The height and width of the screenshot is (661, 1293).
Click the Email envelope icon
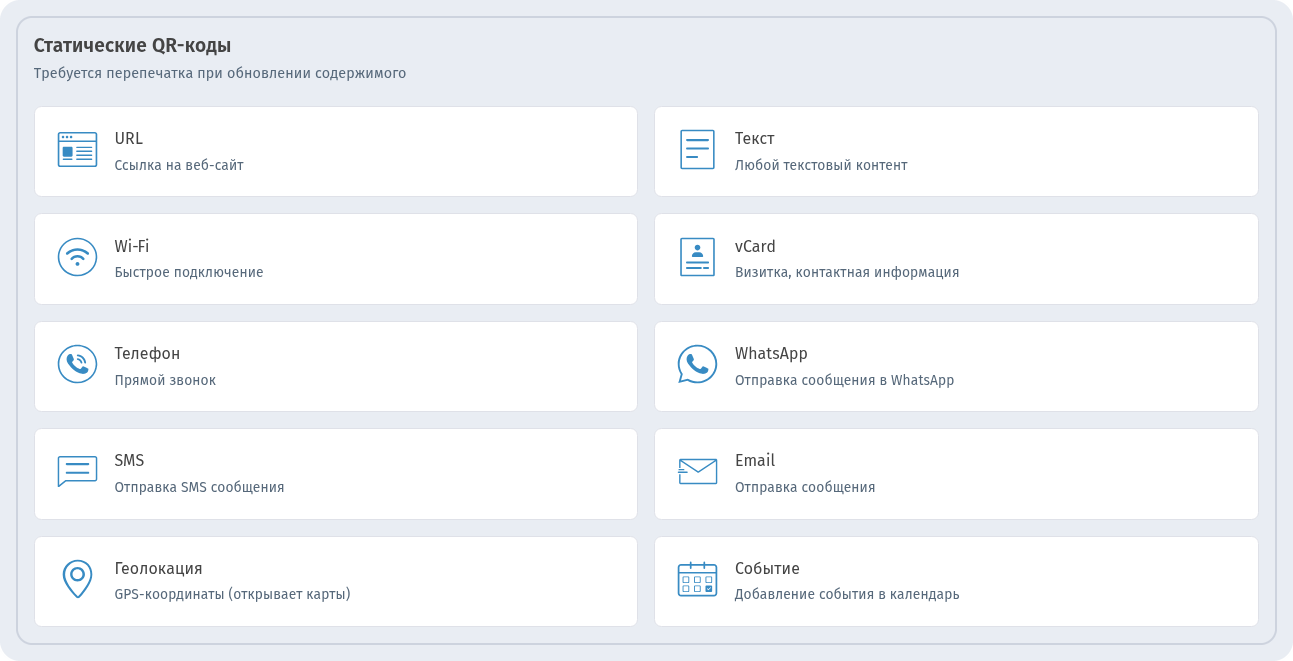pyautogui.click(x=697, y=471)
